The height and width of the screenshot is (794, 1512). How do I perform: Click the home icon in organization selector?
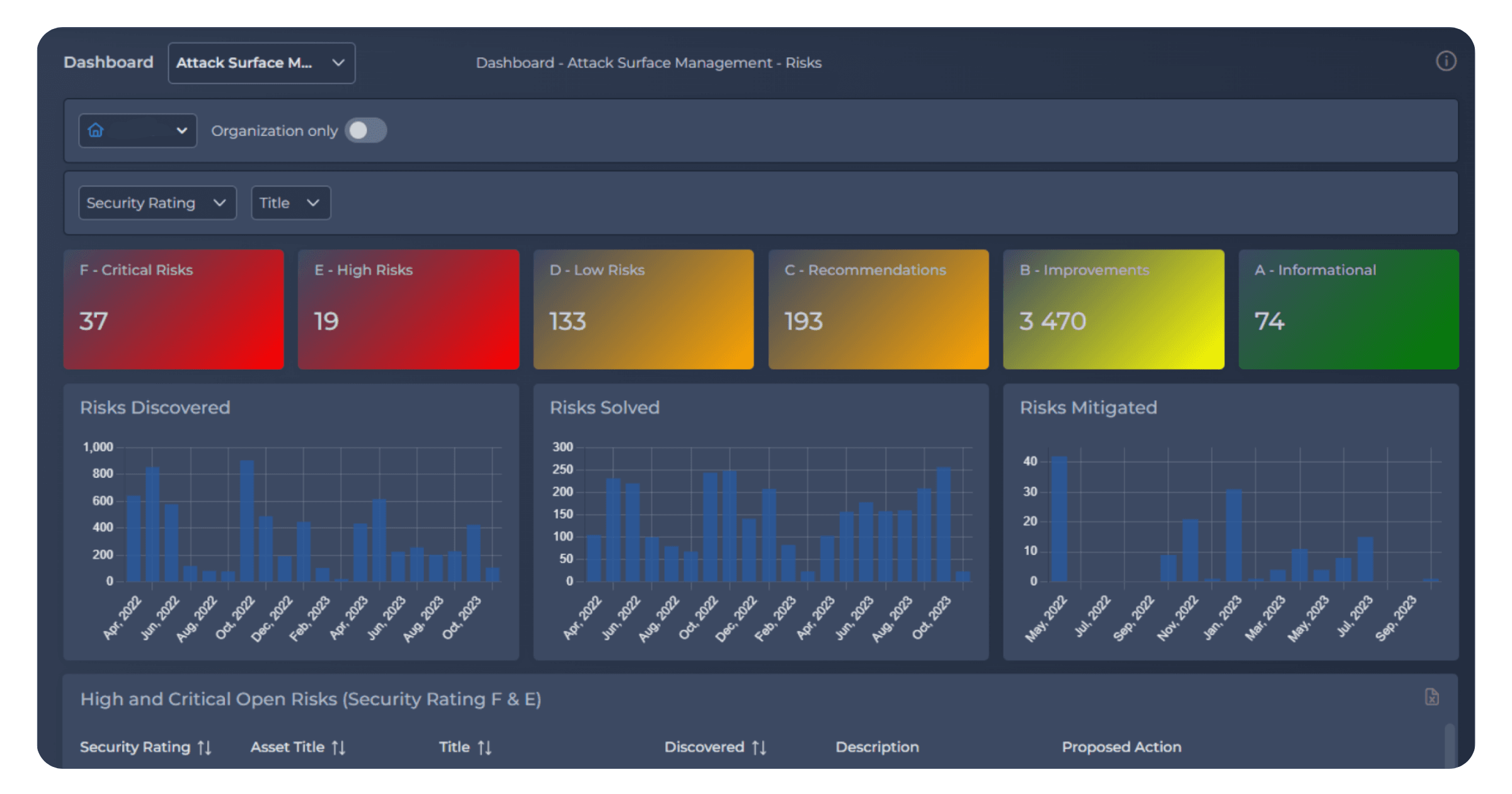click(x=96, y=130)
